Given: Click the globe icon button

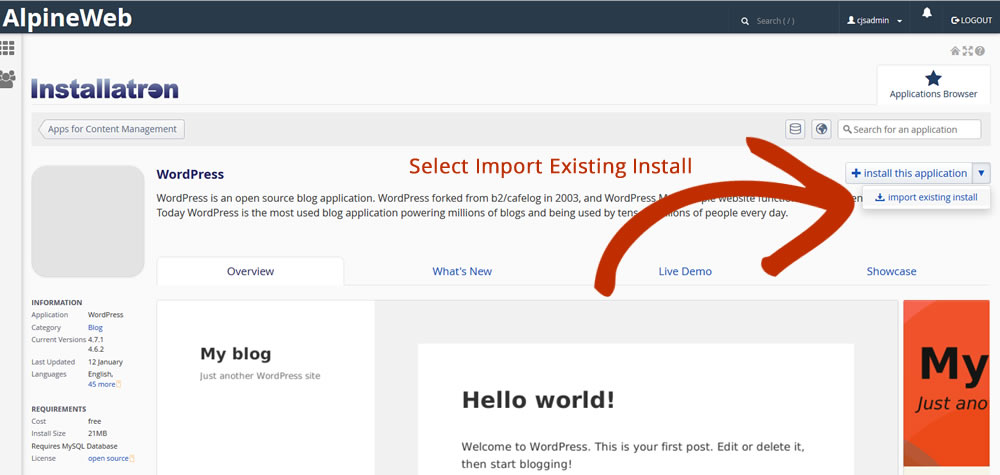Looking at the screenshot, I should (x=821, y=129).
